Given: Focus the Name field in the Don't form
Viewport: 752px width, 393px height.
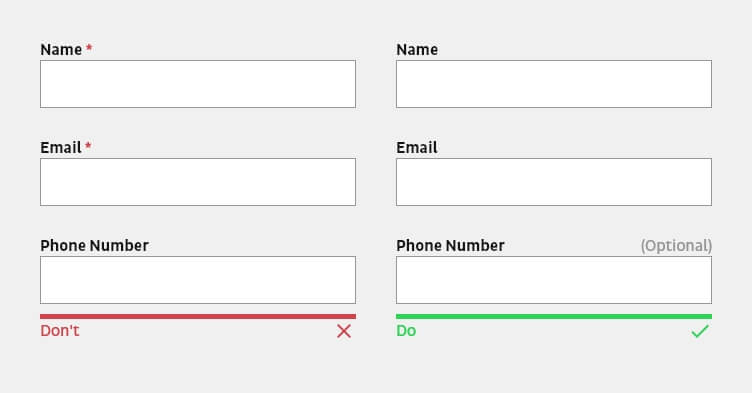Looking at the screenshot, I should tap(198, 84).
